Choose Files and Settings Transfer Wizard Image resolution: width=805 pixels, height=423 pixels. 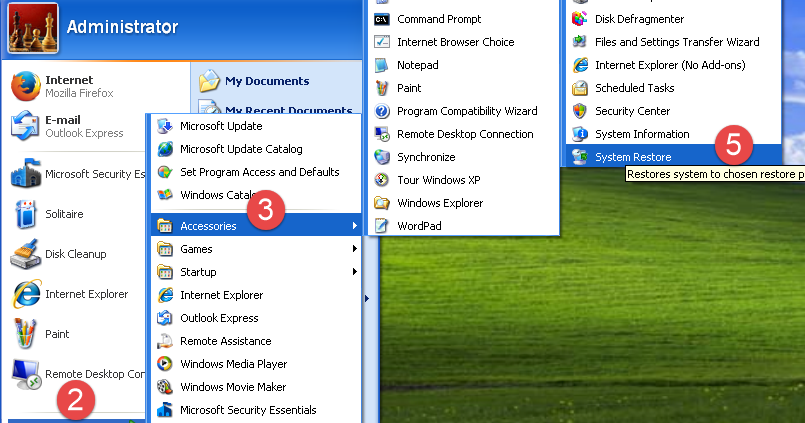coord(674,42)
